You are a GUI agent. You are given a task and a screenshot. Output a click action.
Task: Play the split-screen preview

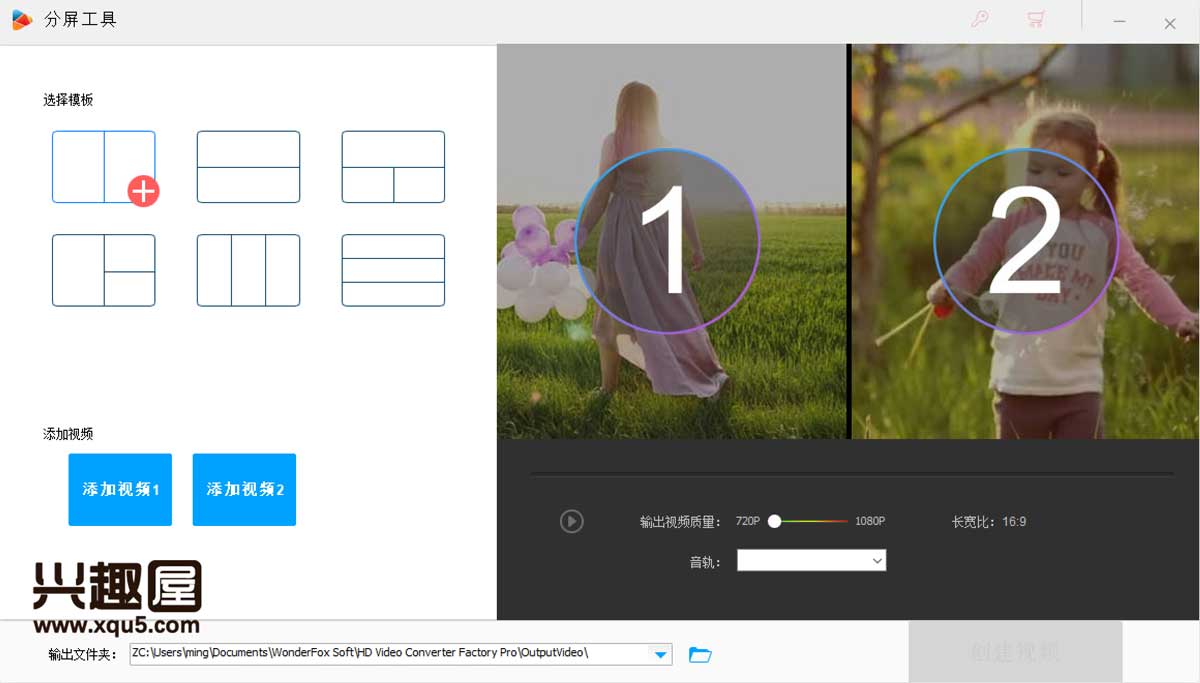click(571, 521)
